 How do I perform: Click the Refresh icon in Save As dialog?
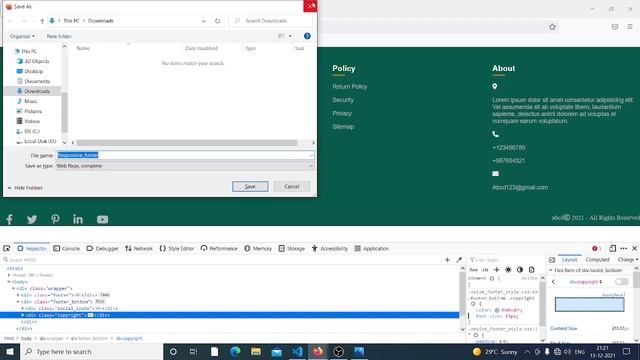(x=218, y=21)
